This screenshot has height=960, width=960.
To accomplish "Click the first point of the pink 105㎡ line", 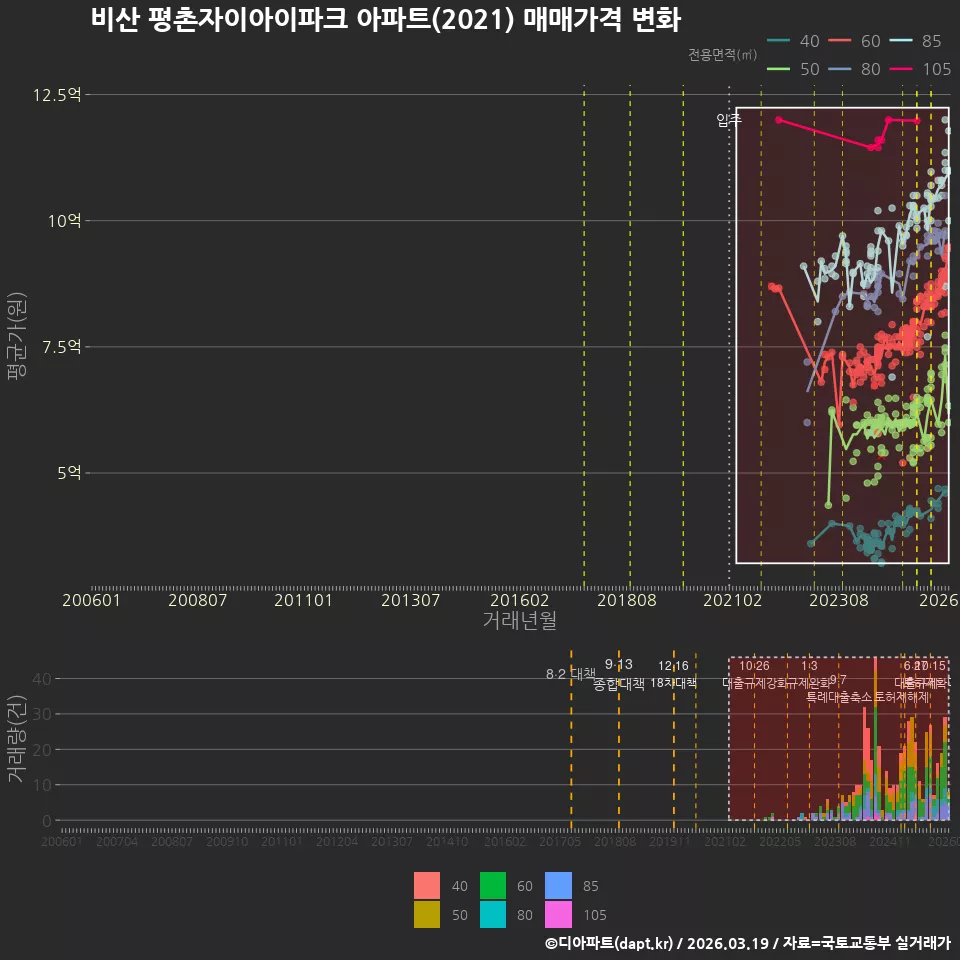I will tap(779, 120).
